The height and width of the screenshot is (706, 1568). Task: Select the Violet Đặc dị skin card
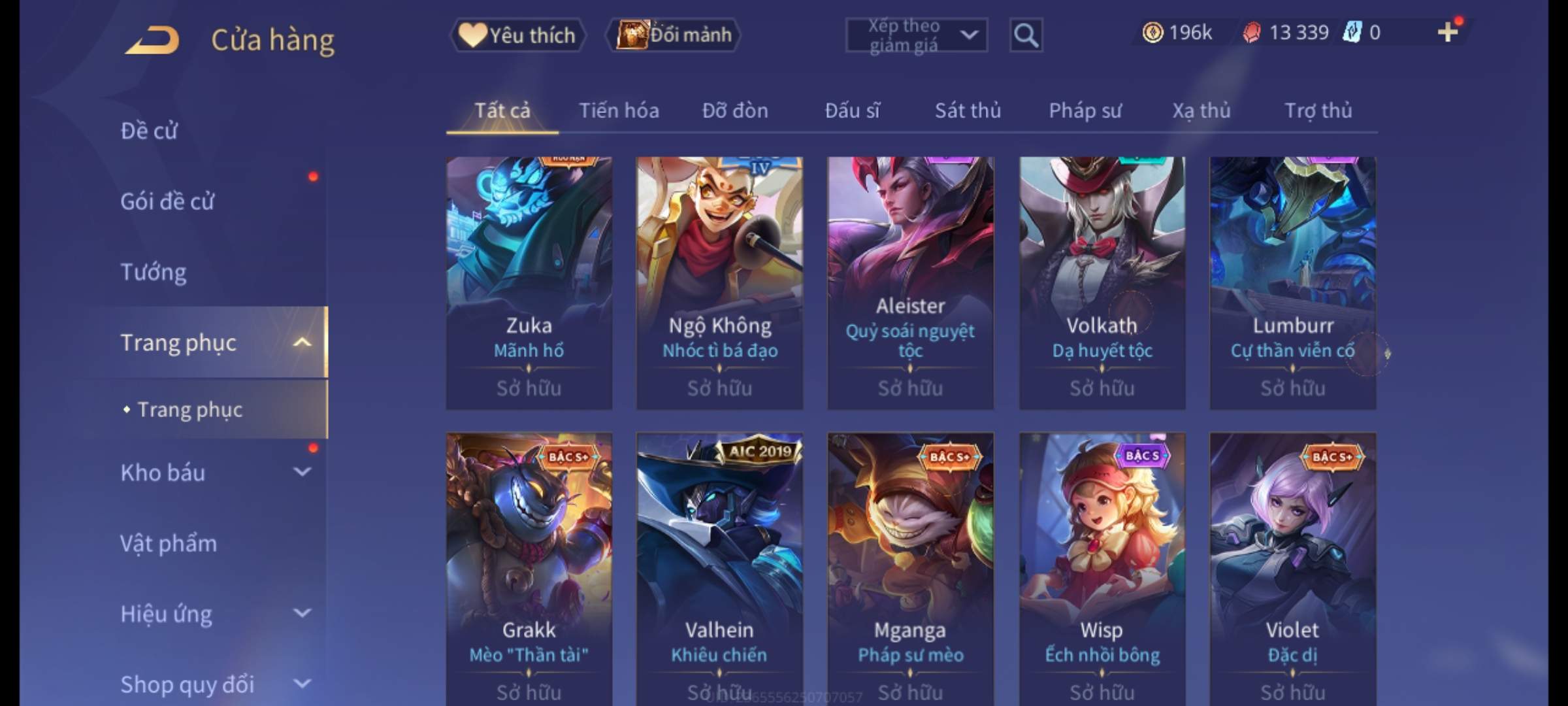pyautogui.click(x=1293, y=569)
